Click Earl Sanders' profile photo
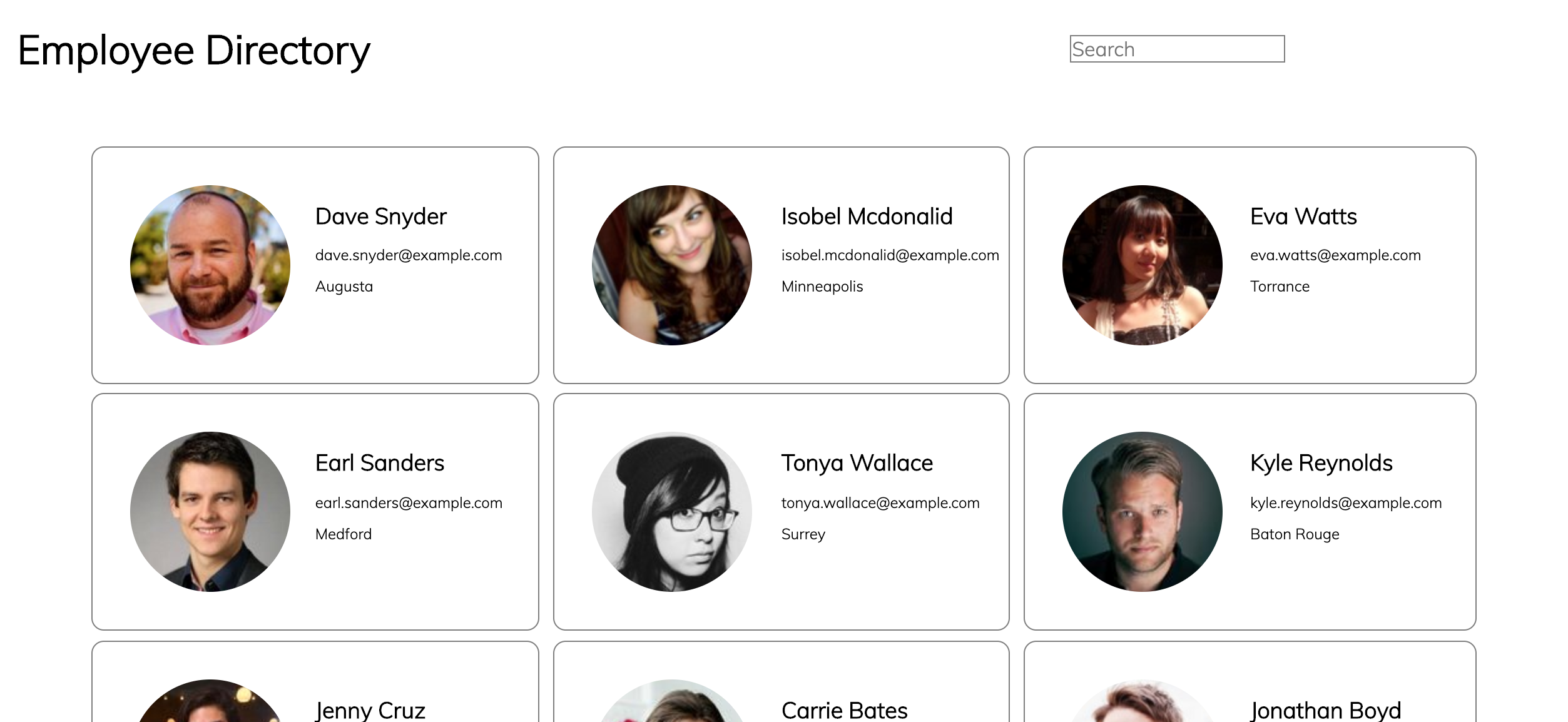Screen dimensions: 1568x722 pos(210,511)
